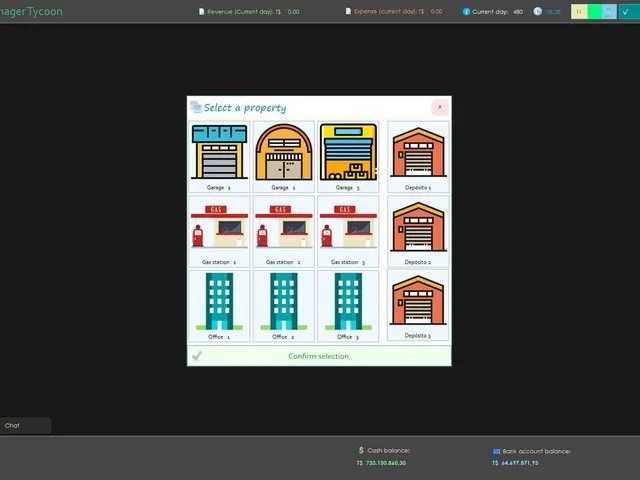Choose Gas station 2

click(284, 231)
